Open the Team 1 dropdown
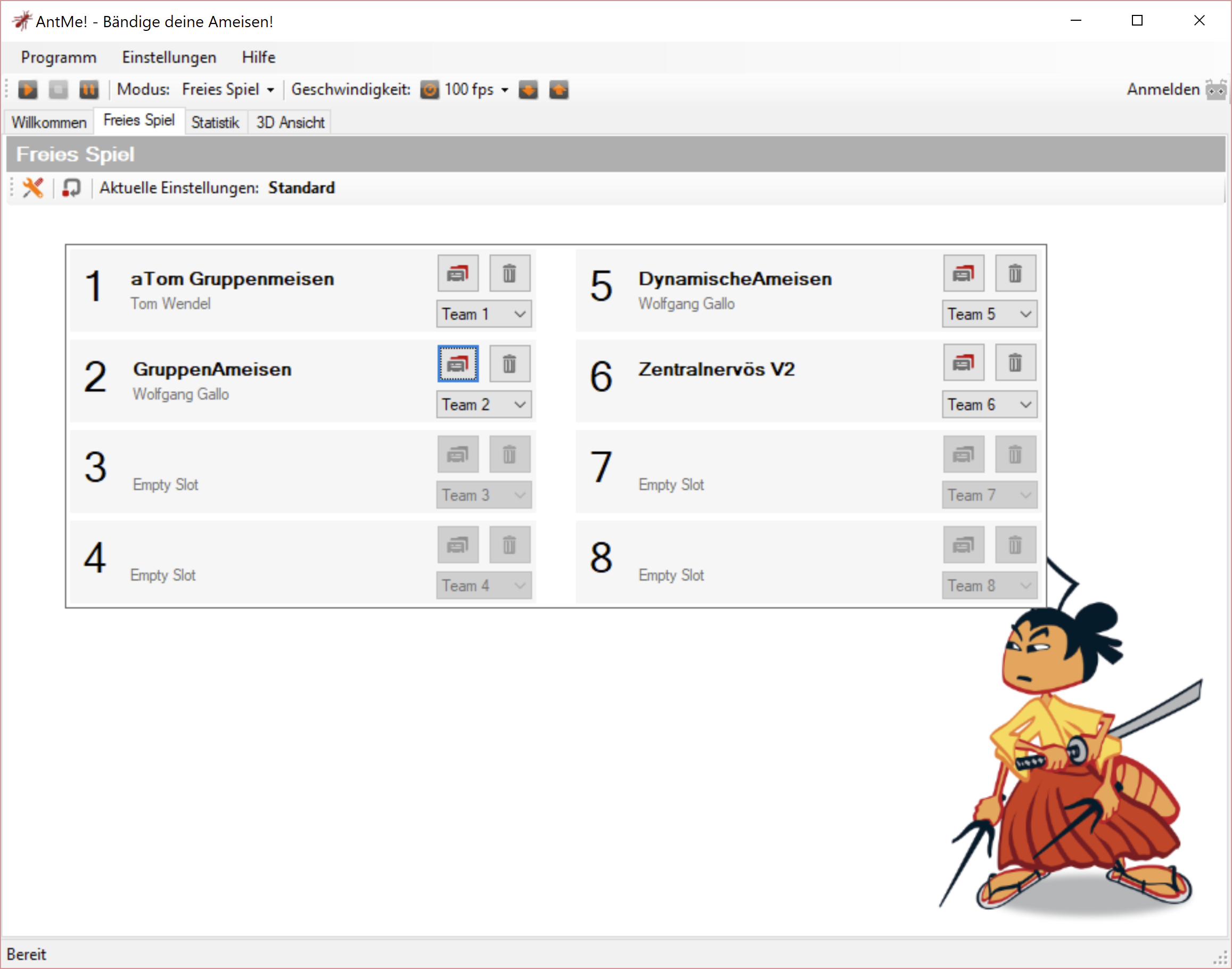The height and width of the screenshot is (969, 1232). click(x=483, y=314)
